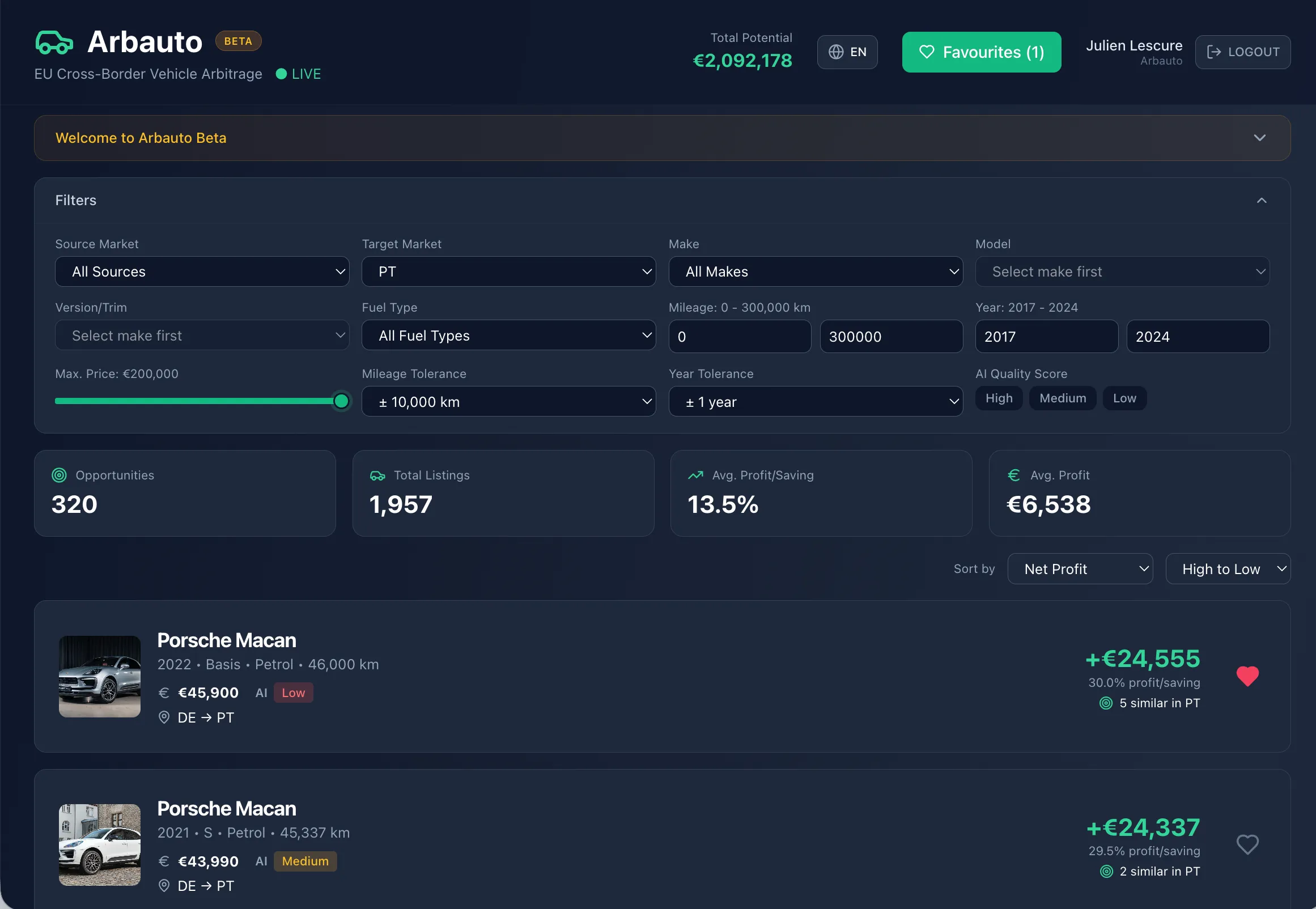Click the 30.0% profit/saving text
The height and width of the screenshot is (909, 1316).
coord(1144,682)
